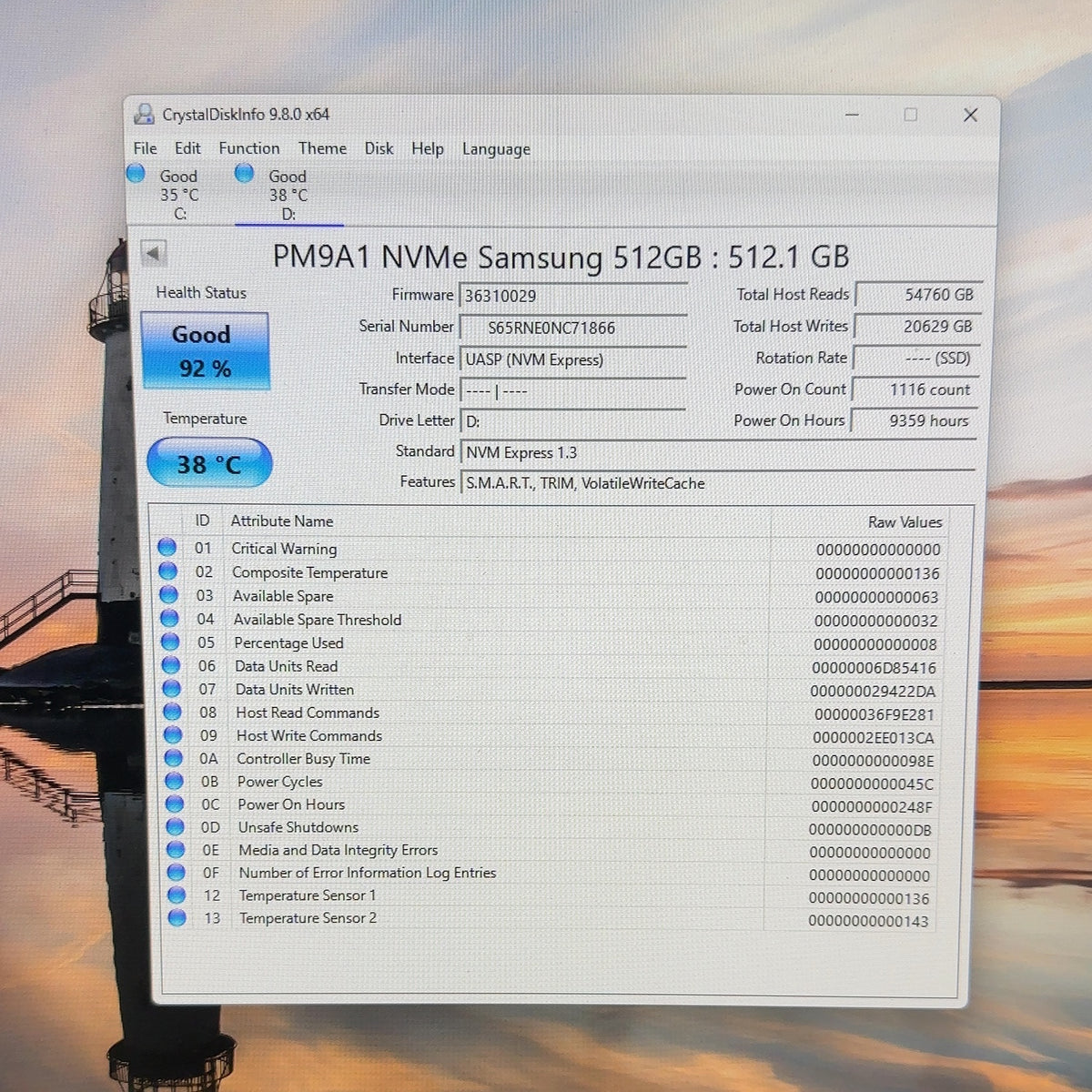Close the CrystalDiskInfo window
Image resolution: width=1092 pixels, height=1092 pixels.
point(970,115)
